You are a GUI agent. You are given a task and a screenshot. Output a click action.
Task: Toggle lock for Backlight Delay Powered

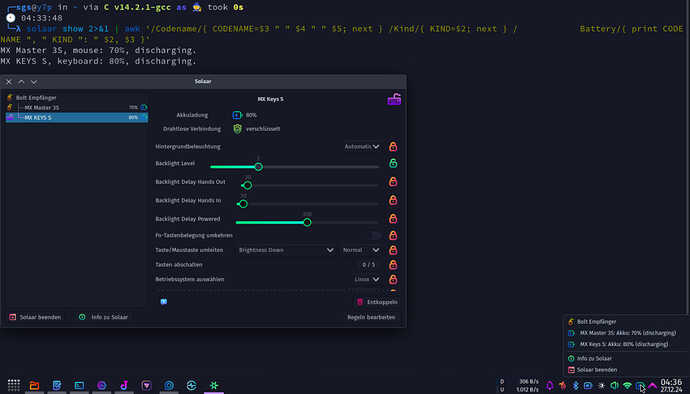[393, 219]
